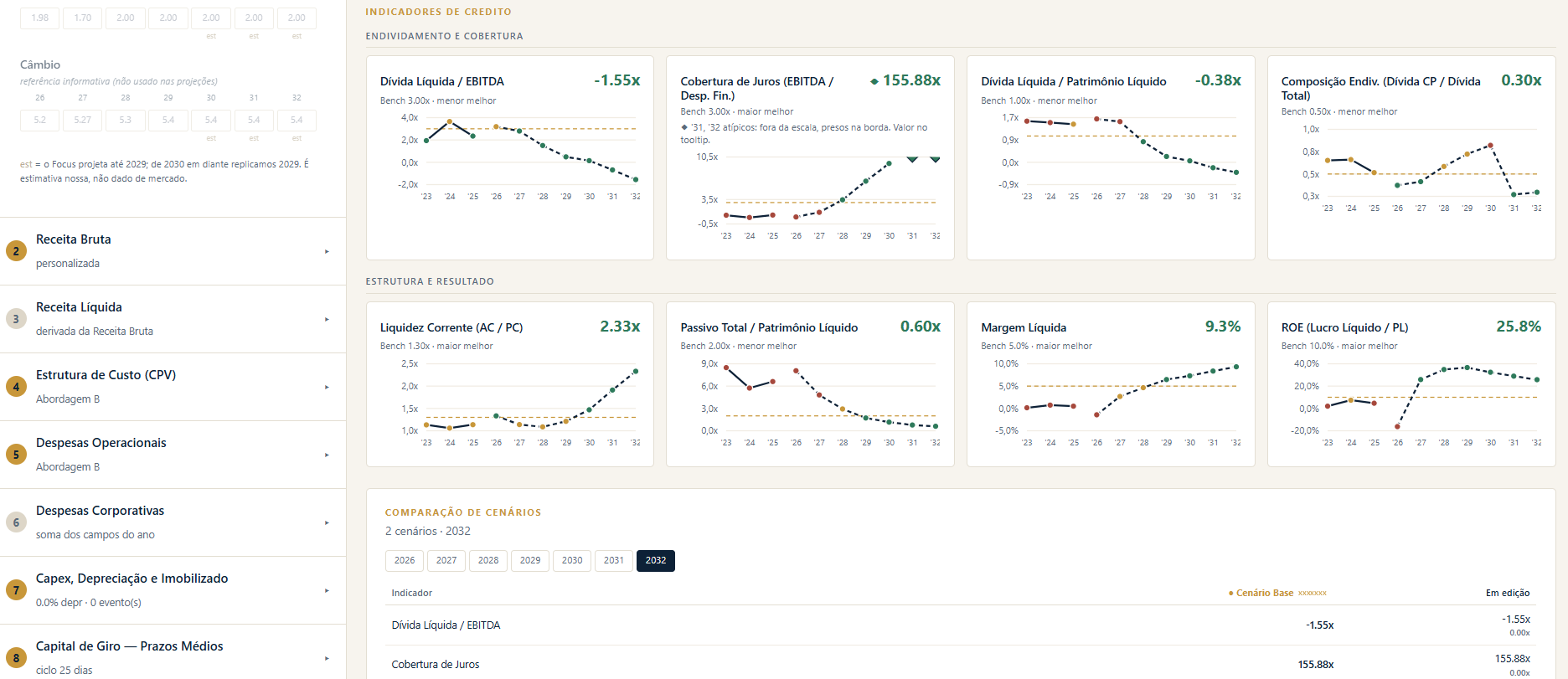
Task: Open the ROE (Lucro Líquido / PL) chart
Action: pyautogui.click(x=1411, y=384)
